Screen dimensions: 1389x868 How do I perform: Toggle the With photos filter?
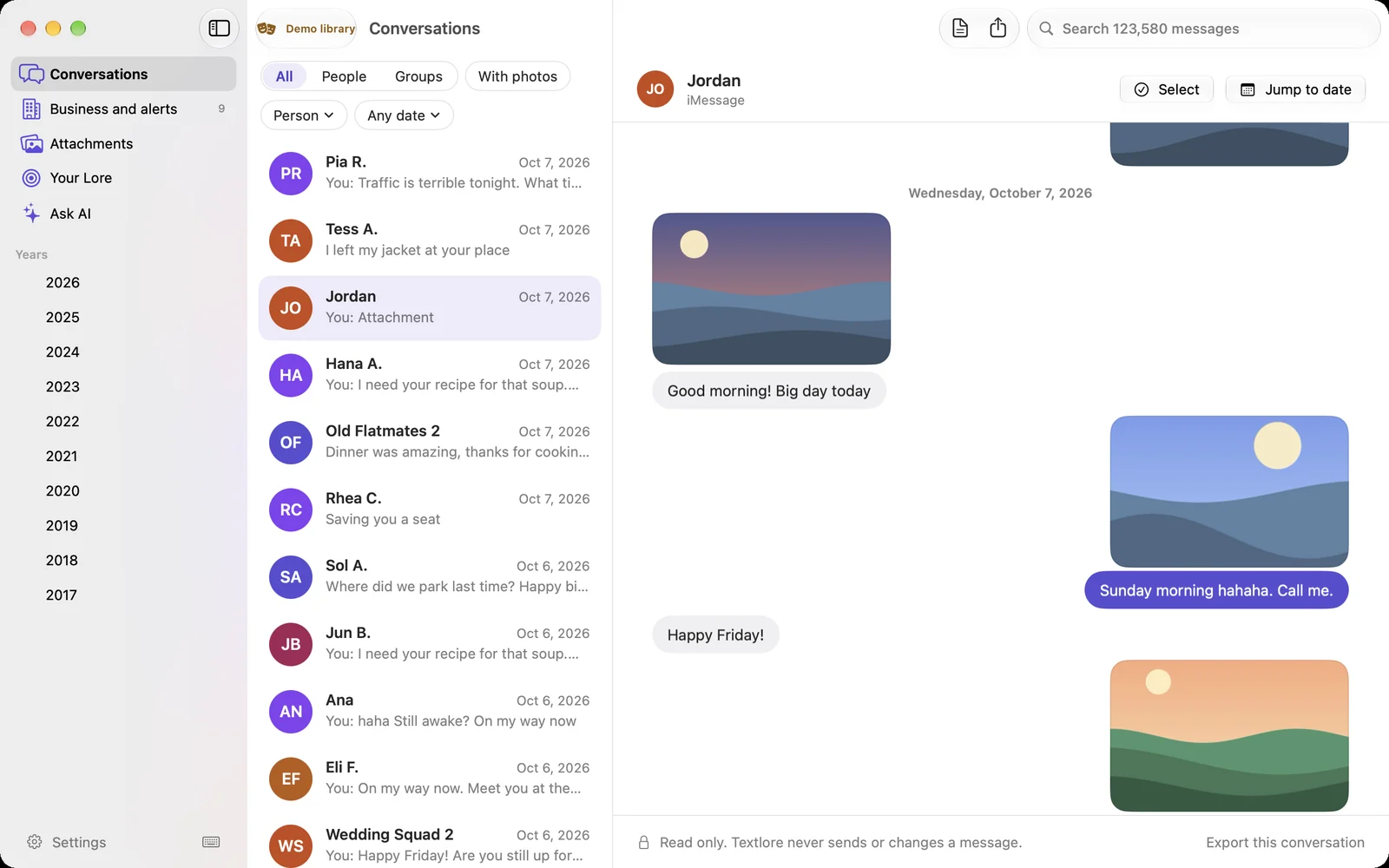517,76
